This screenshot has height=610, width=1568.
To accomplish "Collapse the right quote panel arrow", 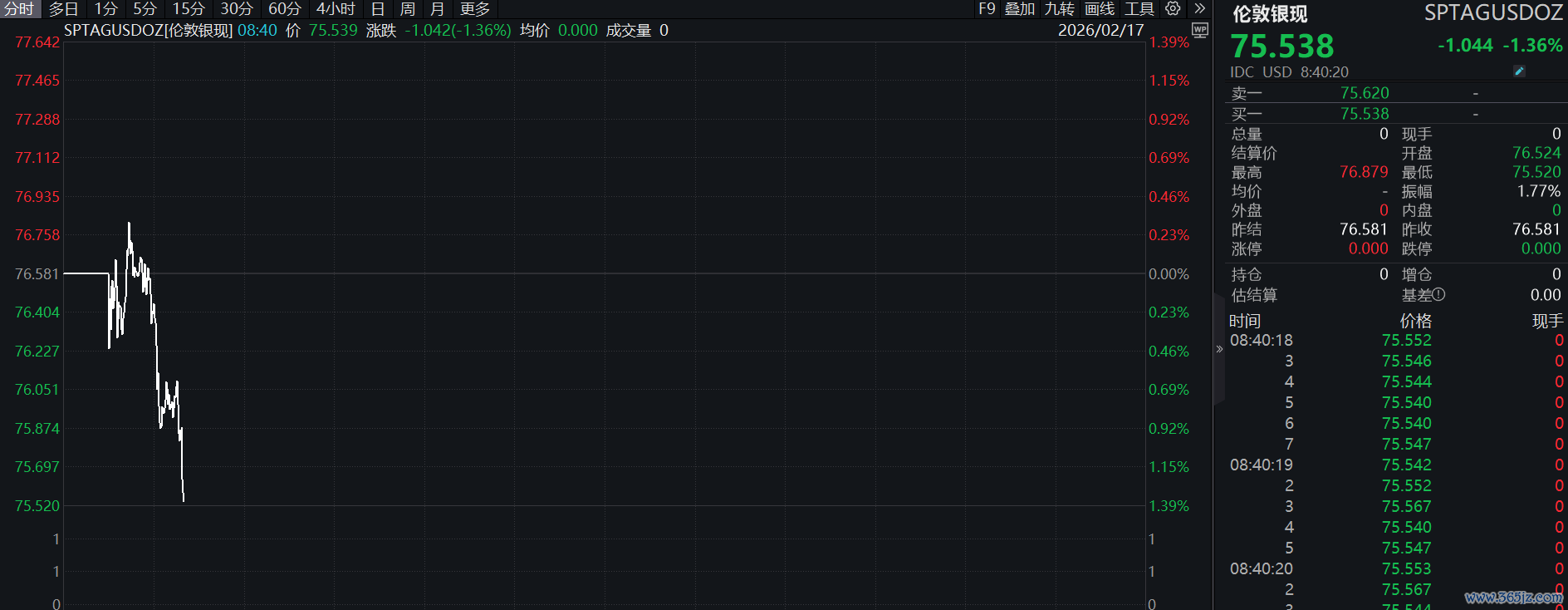I will (x=1219, y=349).
